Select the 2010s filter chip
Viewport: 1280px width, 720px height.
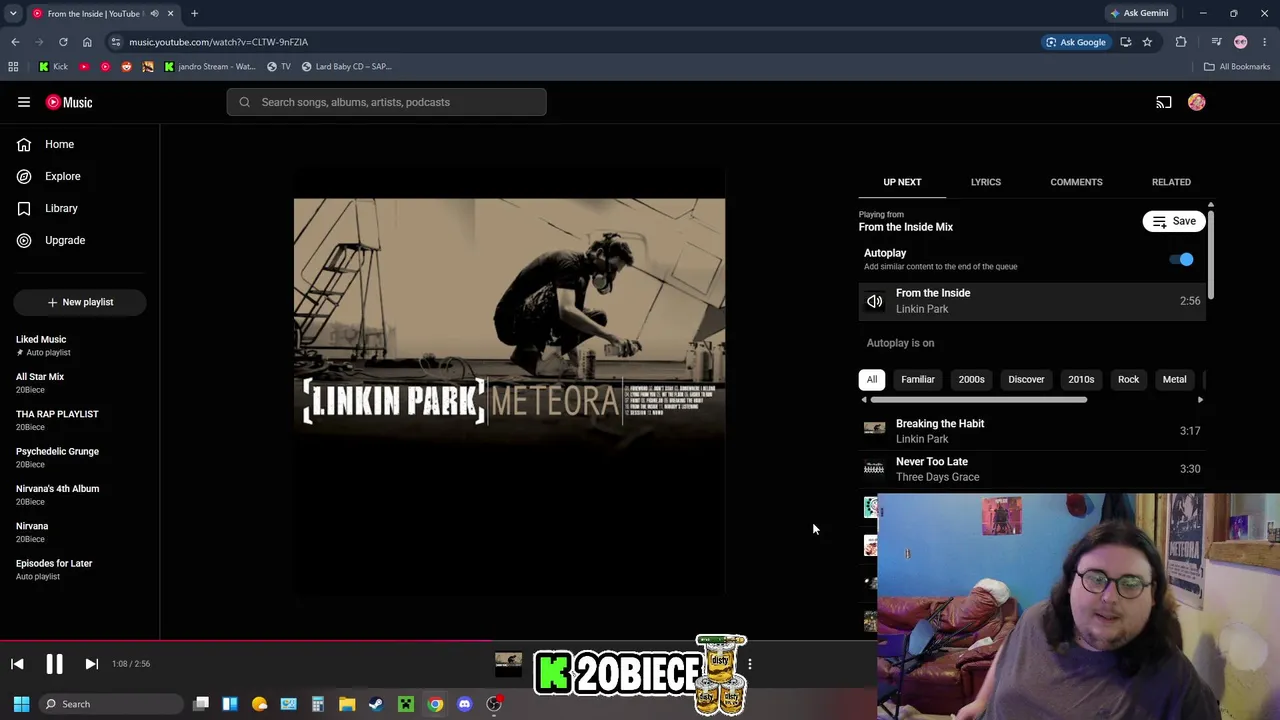point(1081,380)
